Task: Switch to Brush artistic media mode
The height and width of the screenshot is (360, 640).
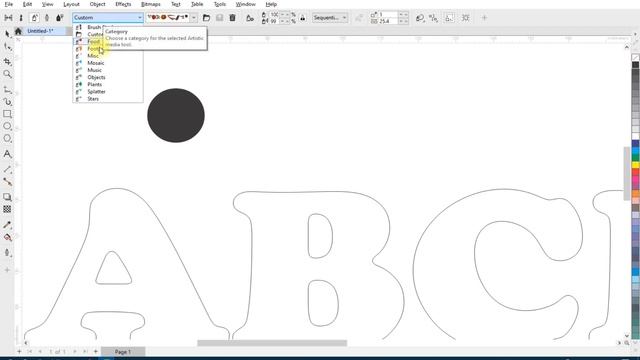Action: 21,18
